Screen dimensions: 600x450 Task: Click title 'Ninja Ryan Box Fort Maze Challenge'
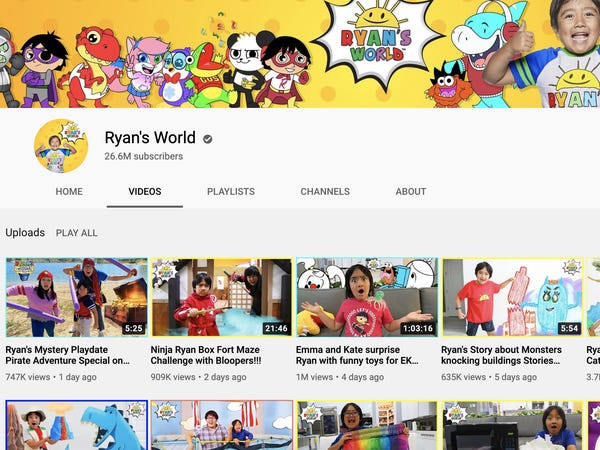206,355
